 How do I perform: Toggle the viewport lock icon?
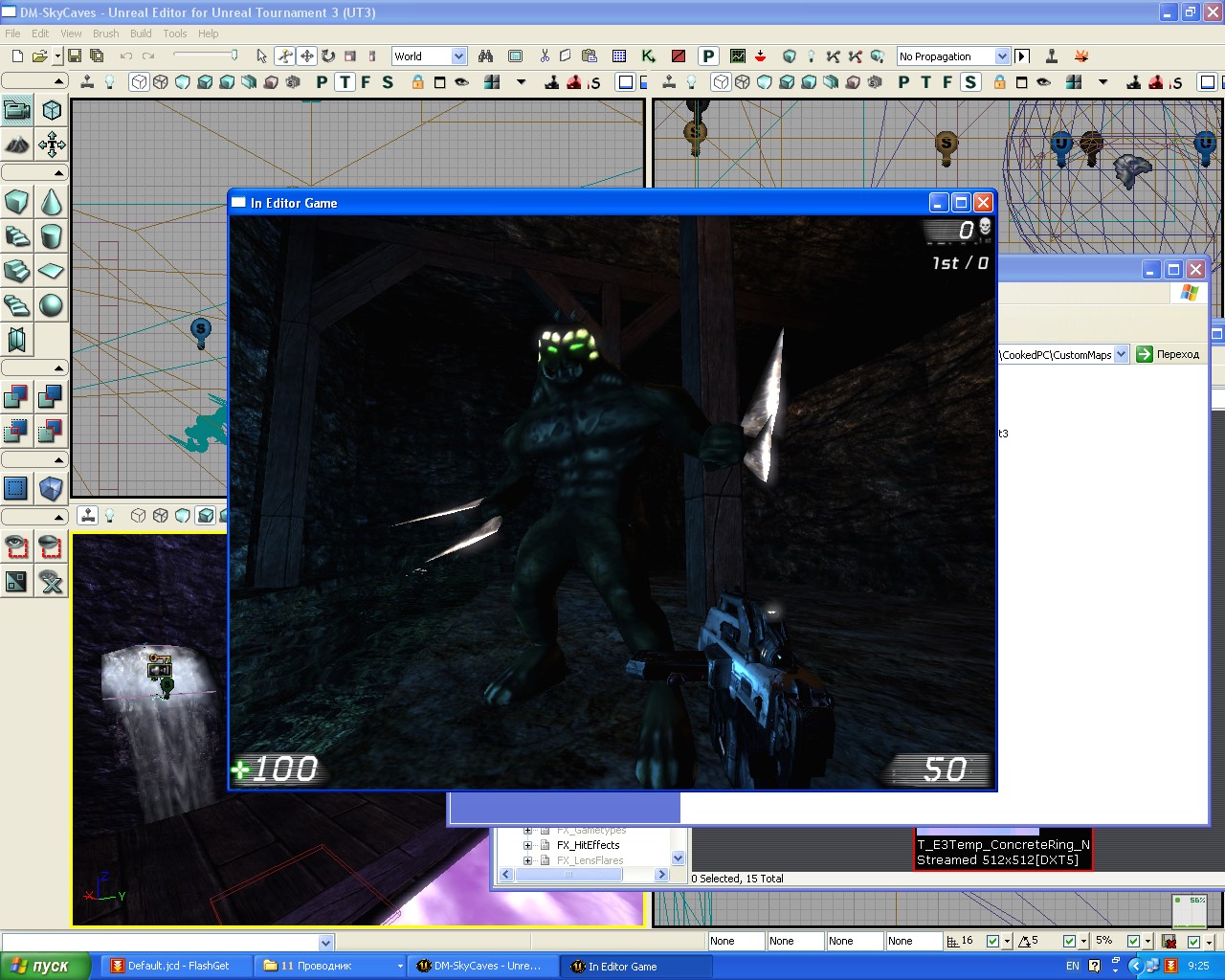tap(417, 82)
